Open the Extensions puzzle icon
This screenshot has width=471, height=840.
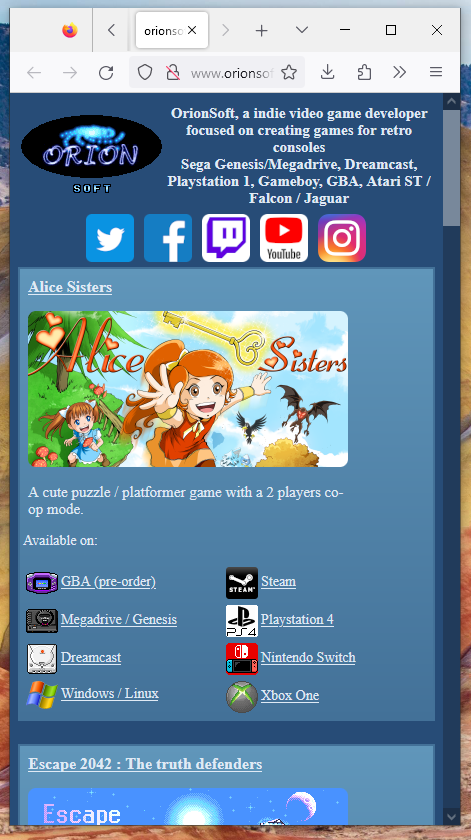[364, 72]
